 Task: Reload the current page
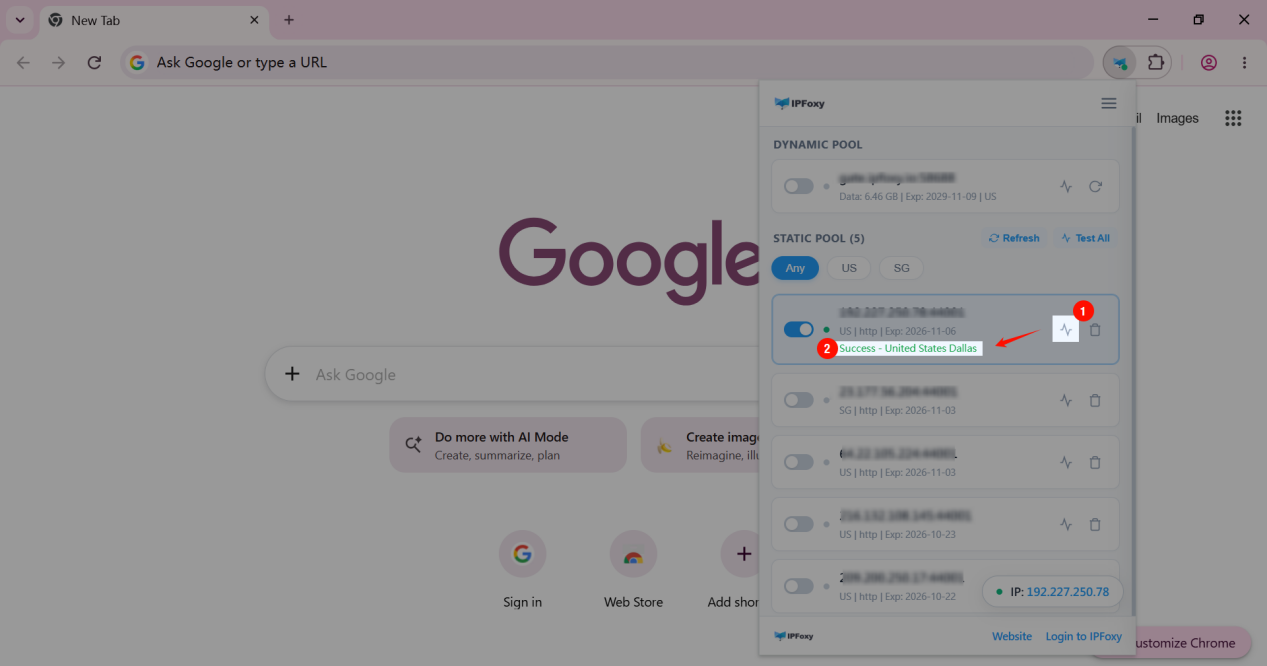pos(94,63)
